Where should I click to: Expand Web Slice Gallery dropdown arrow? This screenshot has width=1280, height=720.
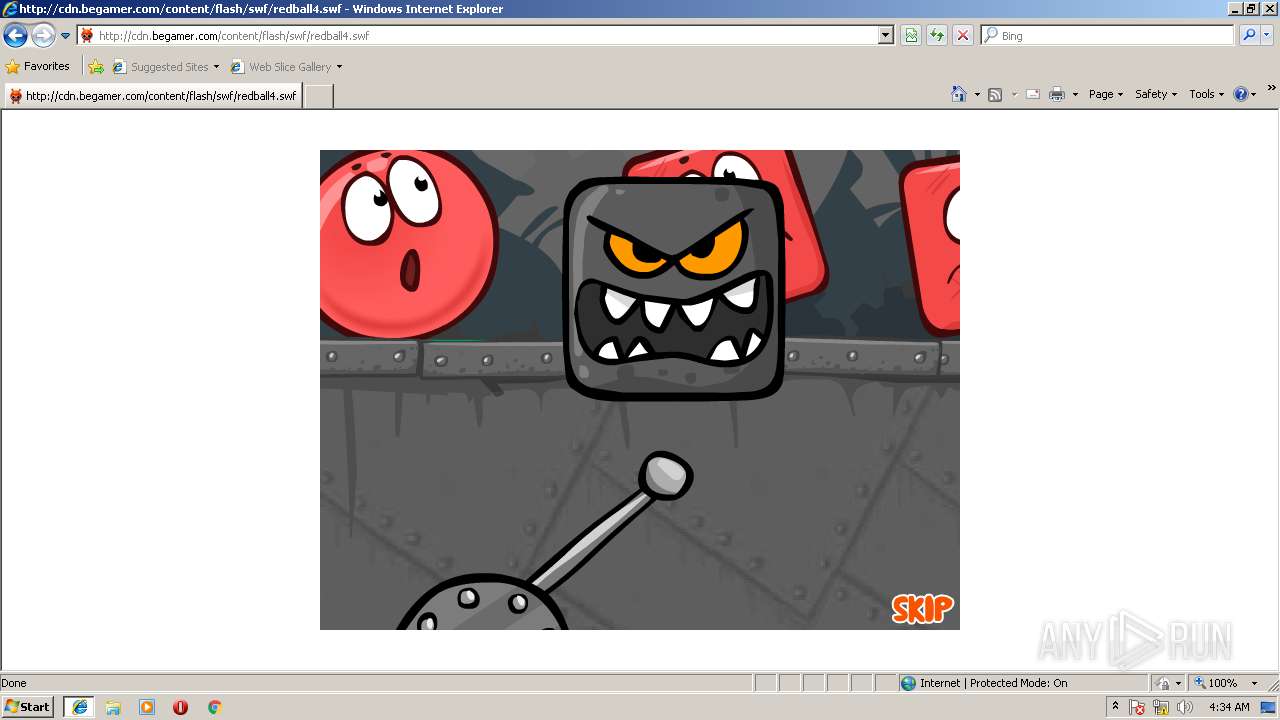pyautogui.click(x=339, y=67)
